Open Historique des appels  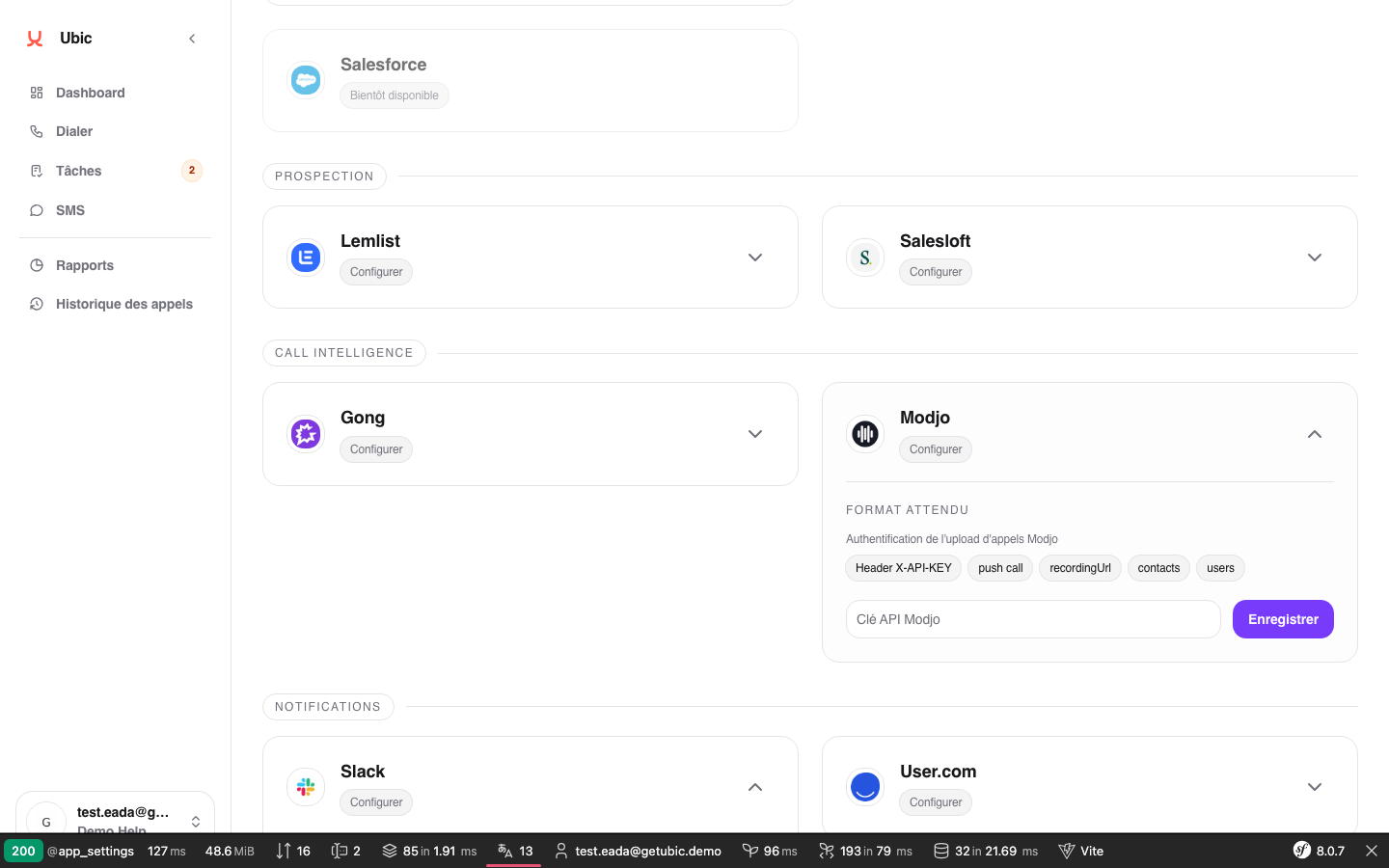click(x=115, y=304)
